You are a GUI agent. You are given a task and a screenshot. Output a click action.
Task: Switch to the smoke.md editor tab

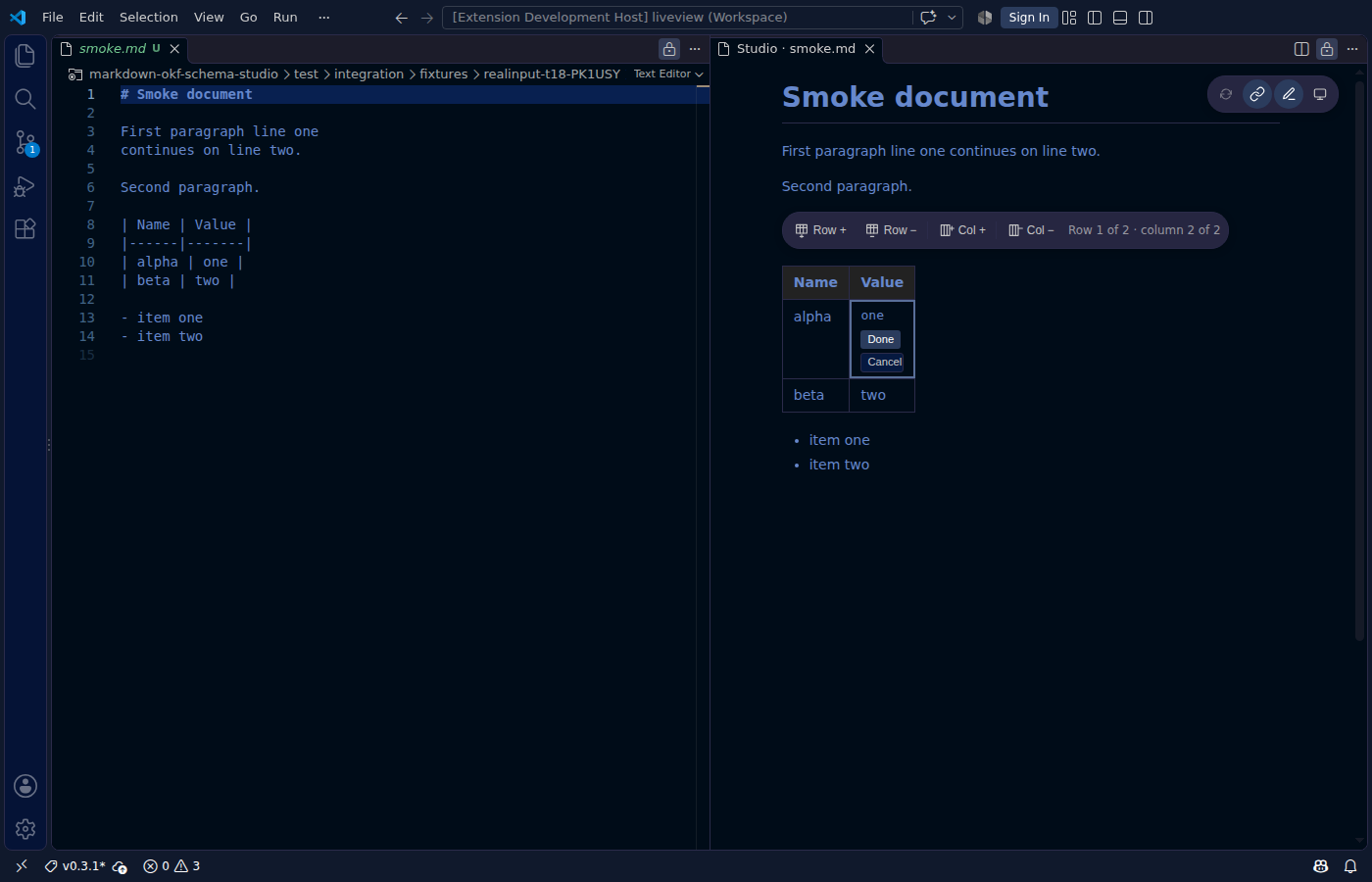(x=121, y=49)
